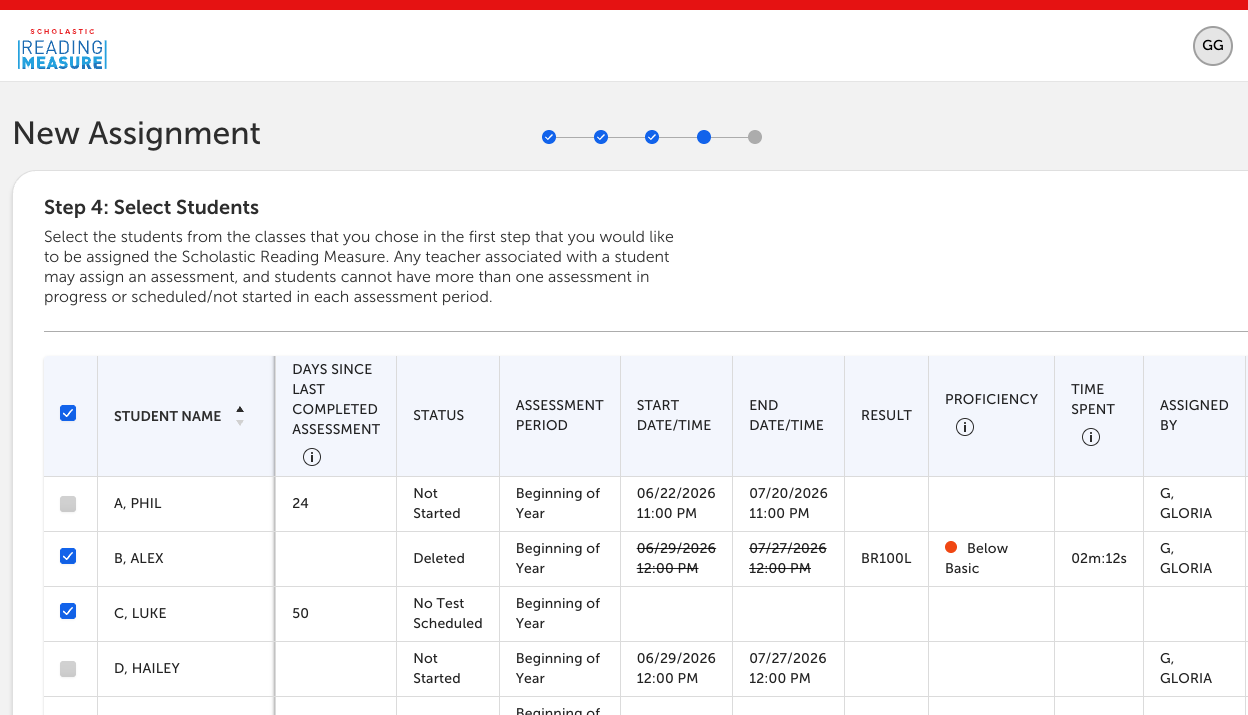The image size is (1248, 715).
Task: Uncheck the checkbox for C, LUKE
Action: tap(68, 611)
